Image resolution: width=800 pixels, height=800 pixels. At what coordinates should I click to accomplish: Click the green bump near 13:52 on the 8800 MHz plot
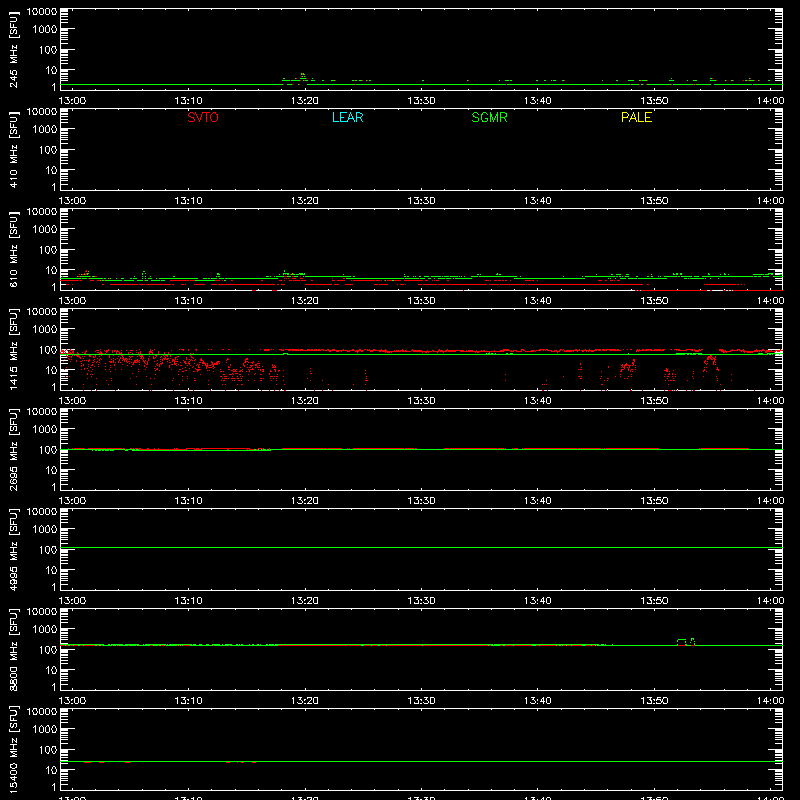[682, 641]
